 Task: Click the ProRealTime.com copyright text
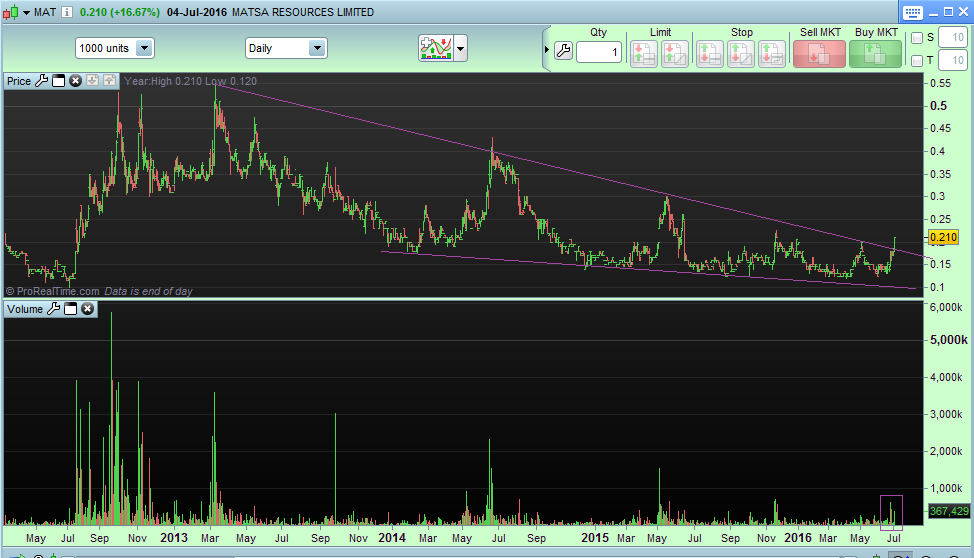tap(53, 291)
